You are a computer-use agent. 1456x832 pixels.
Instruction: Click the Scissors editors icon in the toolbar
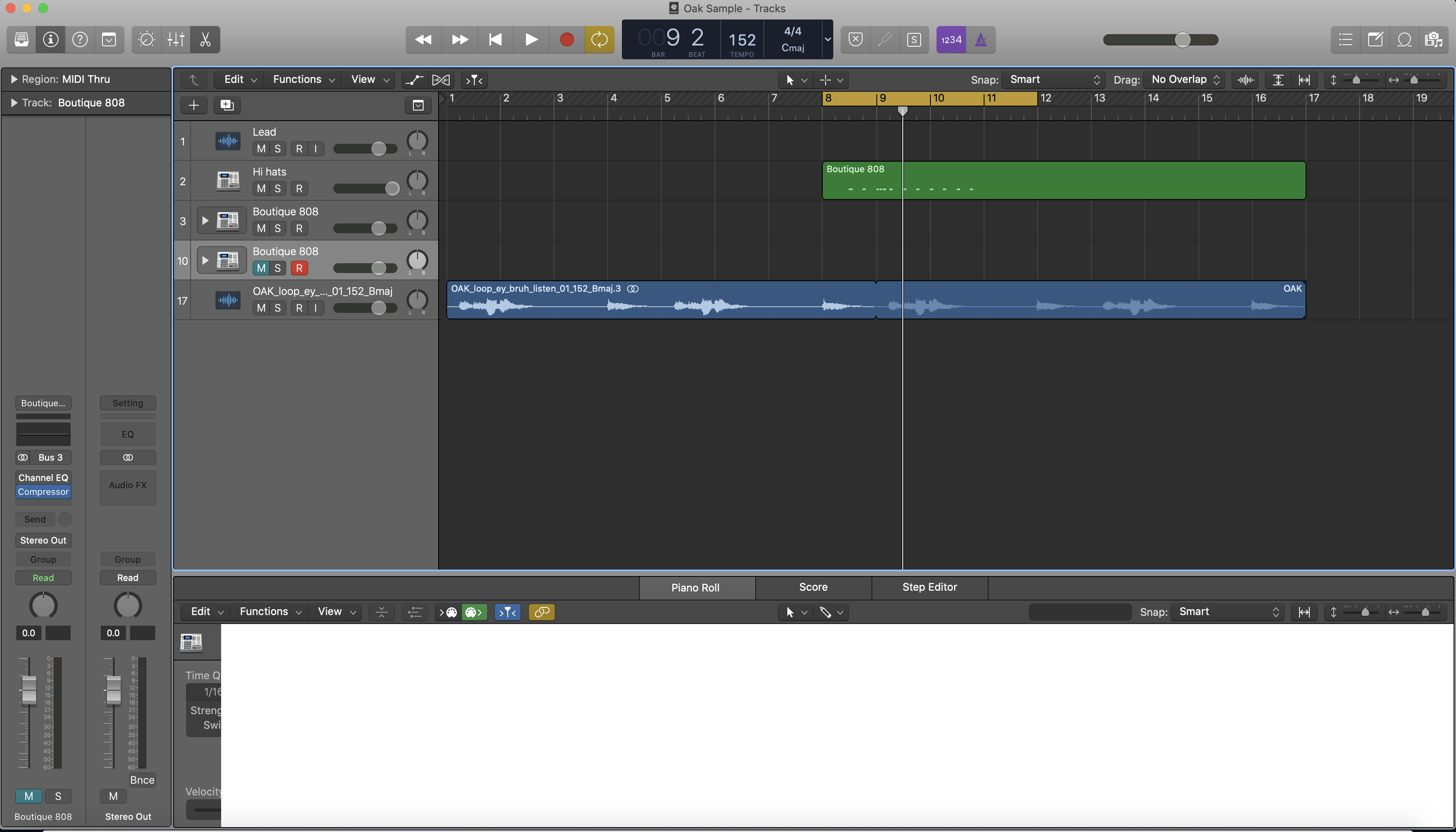pos(205,39)
